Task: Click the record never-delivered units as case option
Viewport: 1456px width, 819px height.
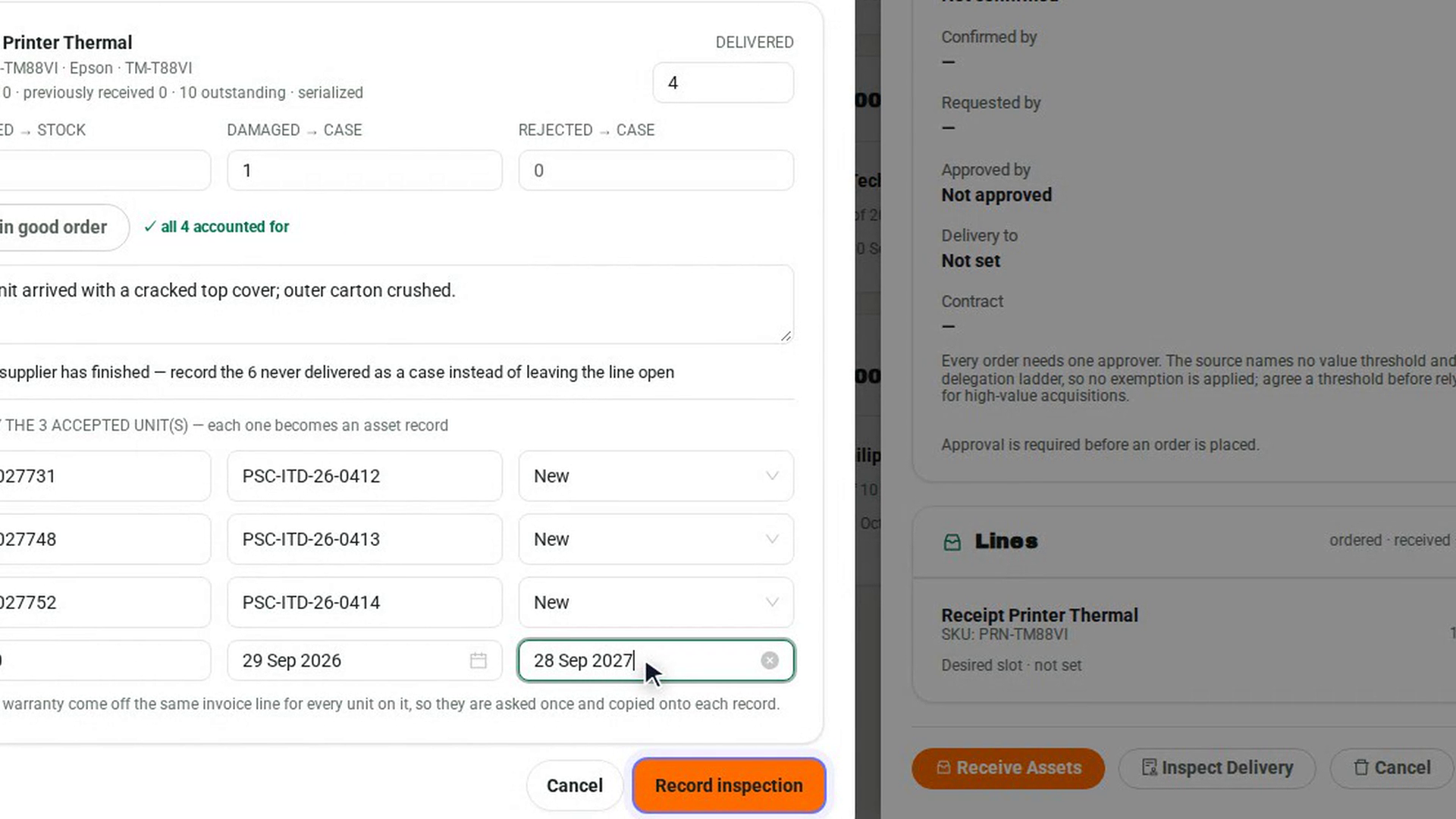Action: point(337,372)
